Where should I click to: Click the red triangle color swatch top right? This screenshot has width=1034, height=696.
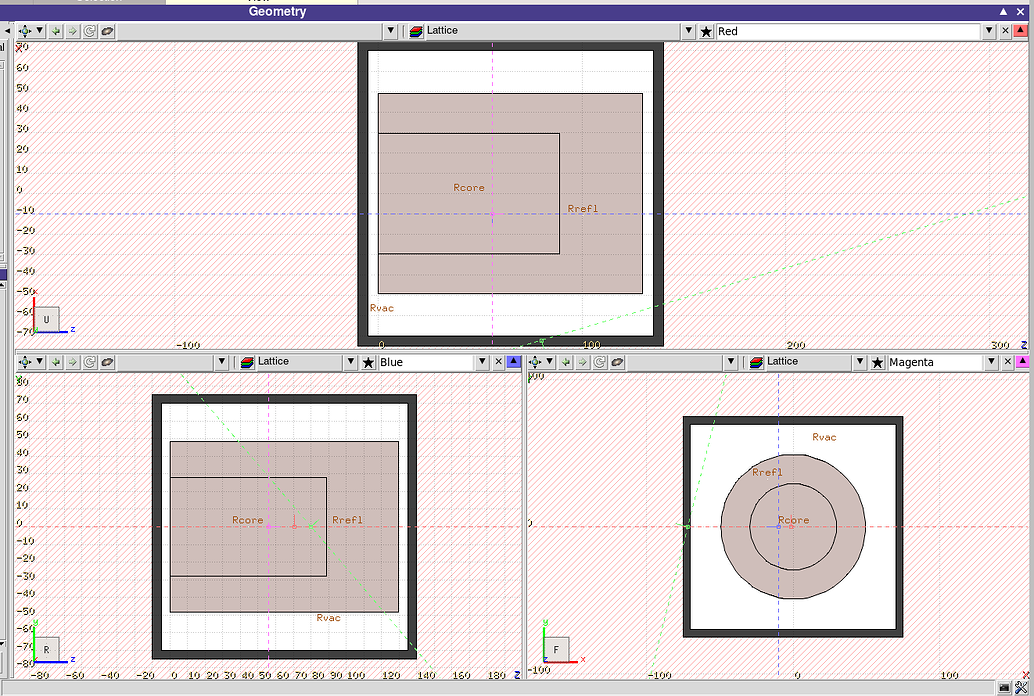point(1022,31)
